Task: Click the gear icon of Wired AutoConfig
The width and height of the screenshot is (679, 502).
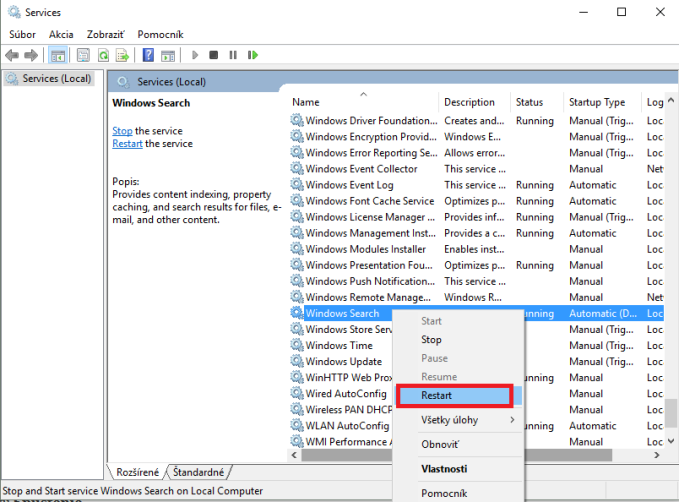Action: point(297,393)
